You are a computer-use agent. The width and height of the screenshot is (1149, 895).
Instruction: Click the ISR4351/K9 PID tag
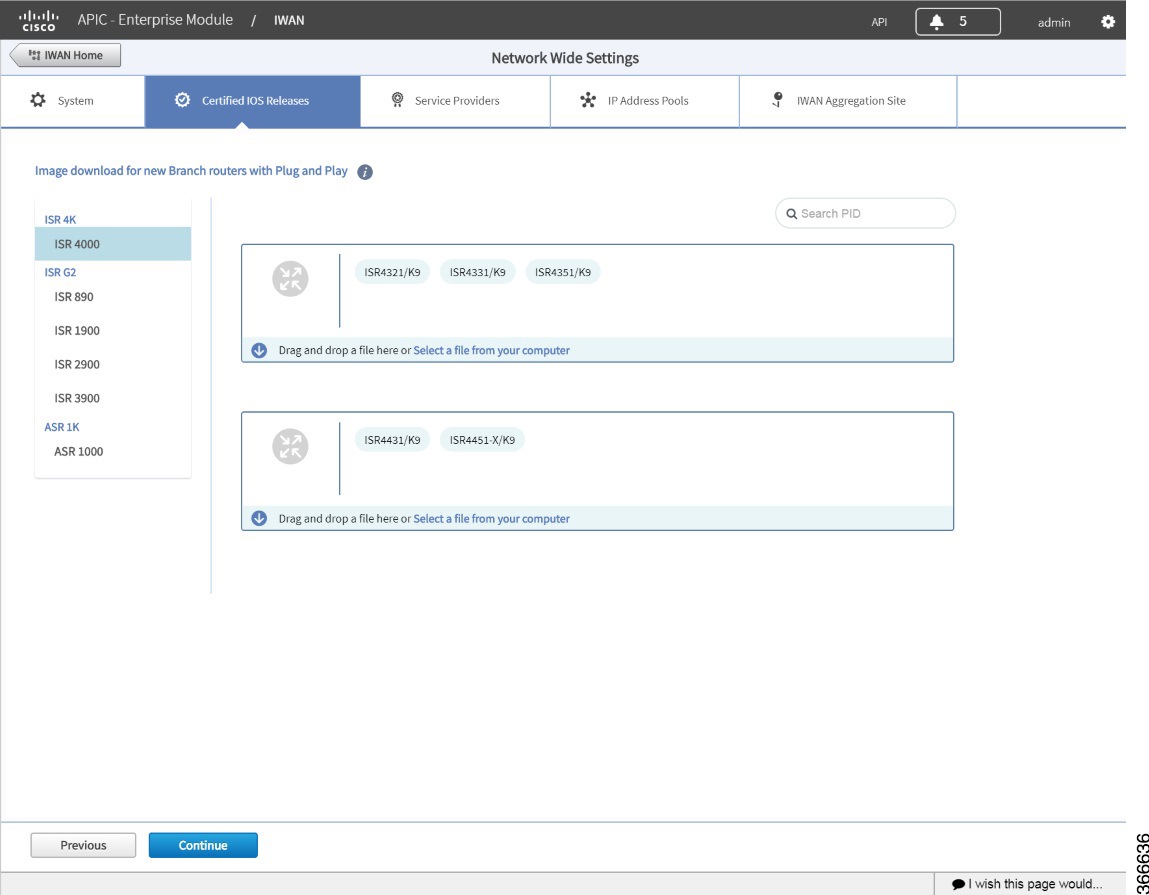[x=563, y=272]
